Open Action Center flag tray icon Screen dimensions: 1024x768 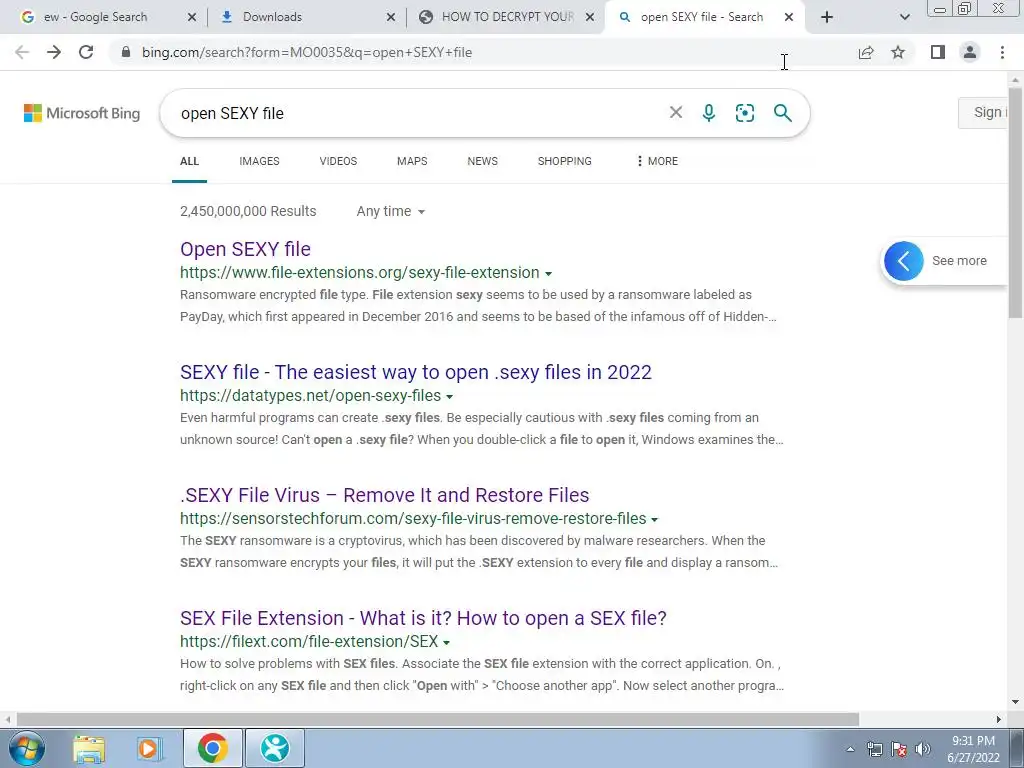(x=899, y=749)
